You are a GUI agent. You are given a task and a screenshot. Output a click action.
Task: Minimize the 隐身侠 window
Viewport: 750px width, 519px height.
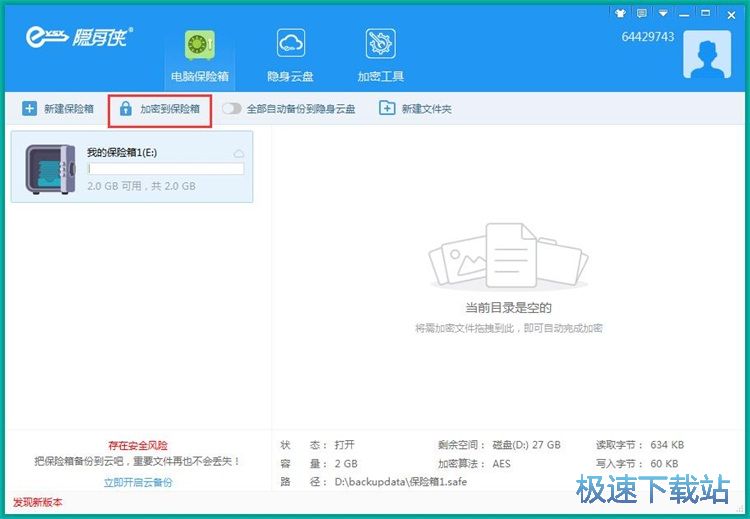pos(684,14)
